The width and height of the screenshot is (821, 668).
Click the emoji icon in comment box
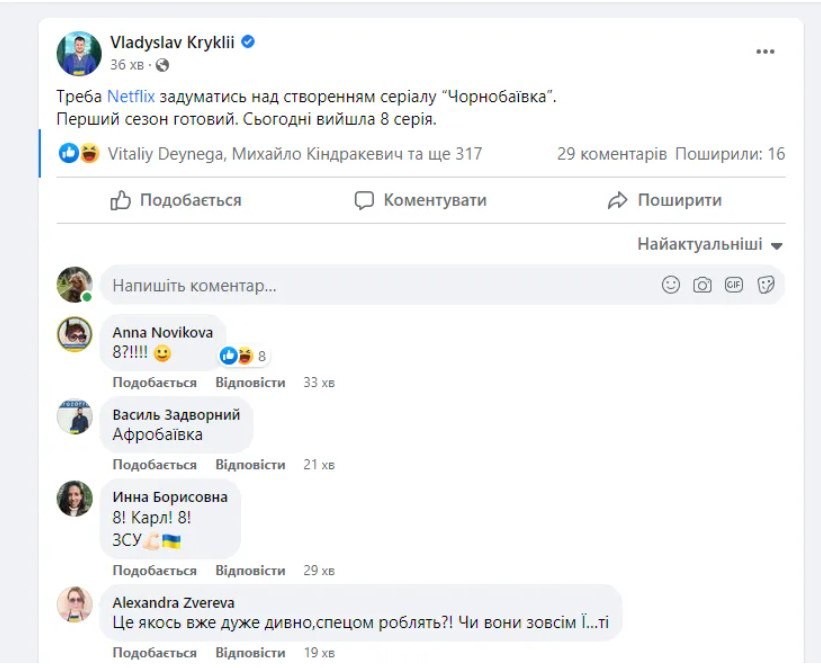tap(671, 285)
